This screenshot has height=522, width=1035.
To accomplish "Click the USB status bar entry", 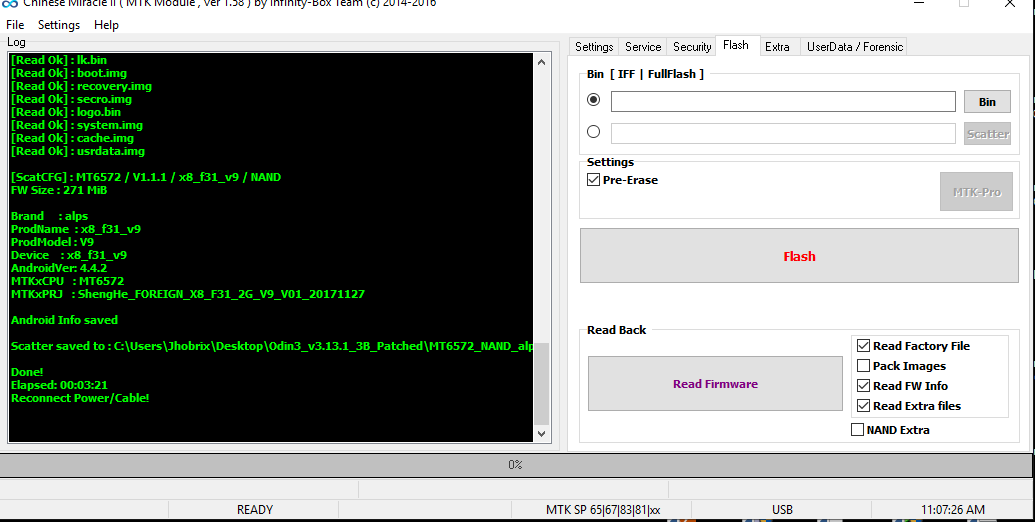I will pyautogui.click(x=782, y=509).
